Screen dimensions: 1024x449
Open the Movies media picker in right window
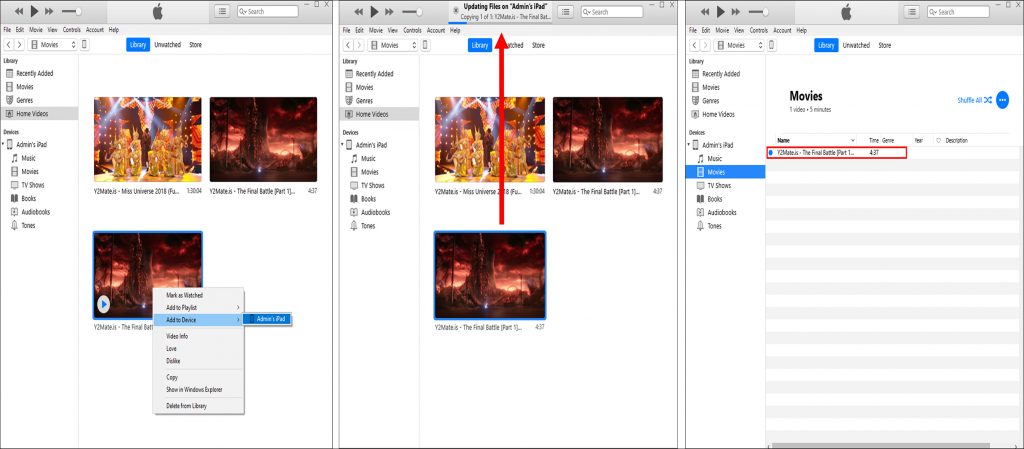click(739, 45)
